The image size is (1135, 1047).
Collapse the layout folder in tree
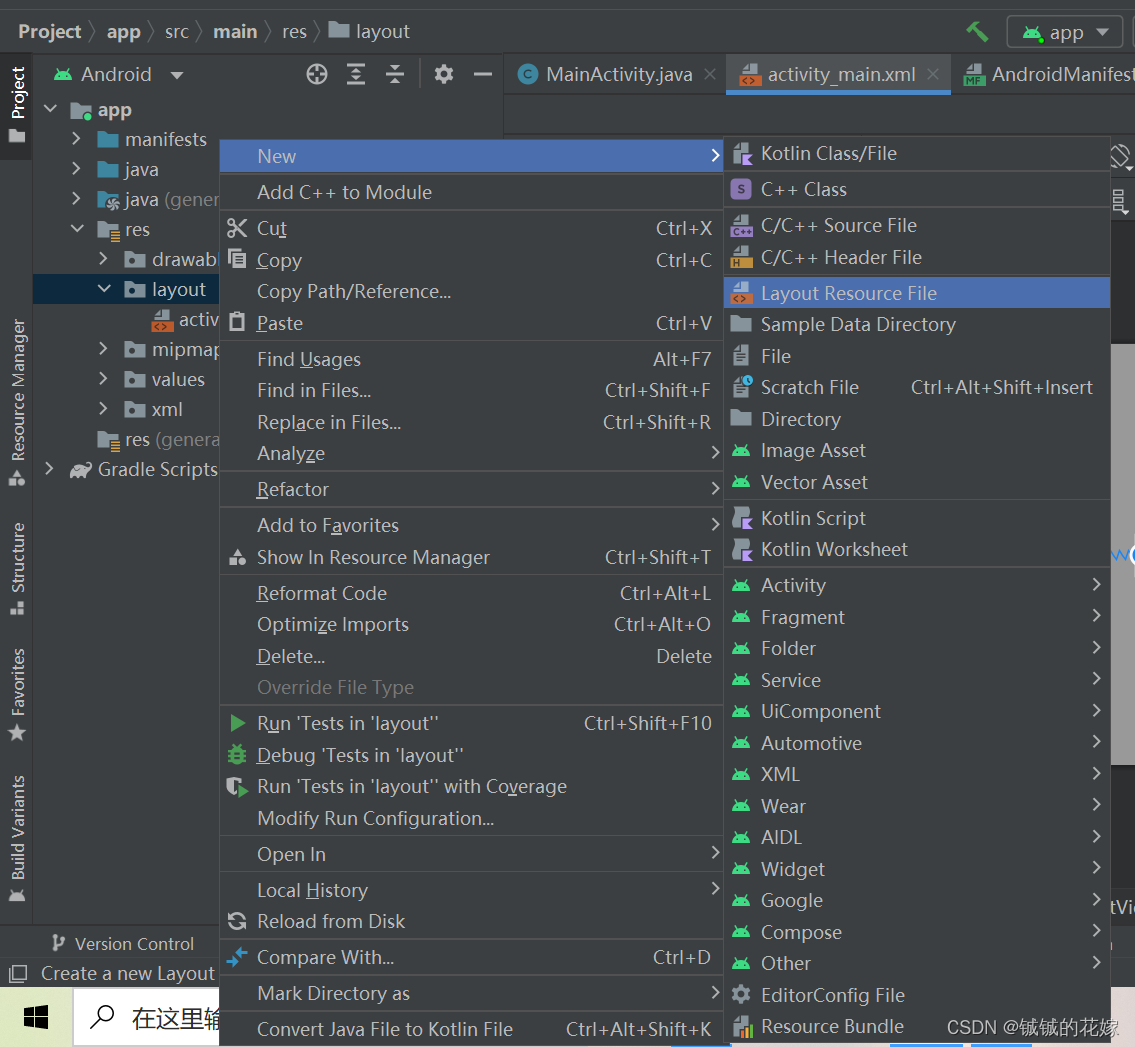[x=104, y=289]
